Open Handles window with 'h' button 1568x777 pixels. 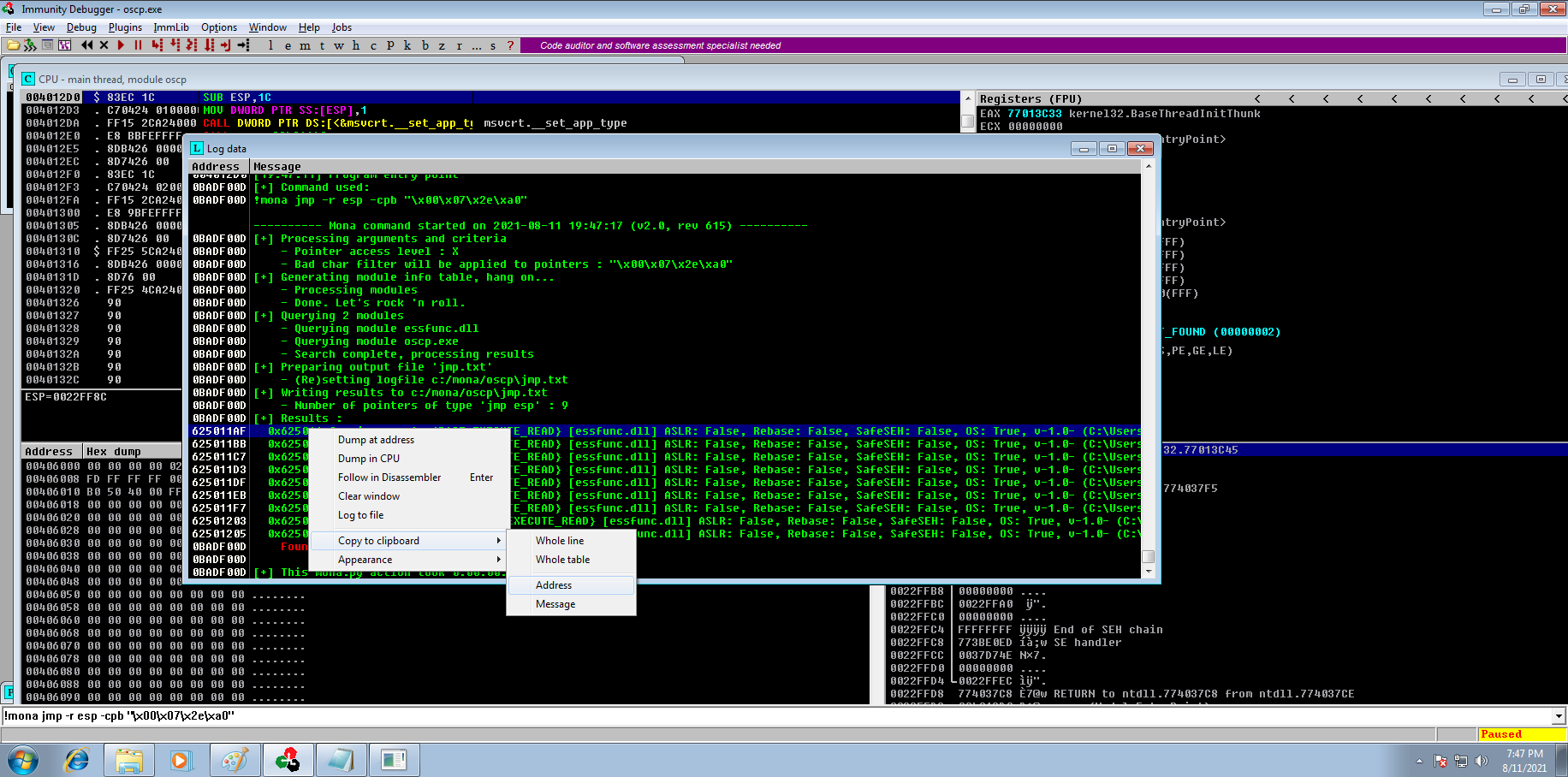click(x=356, y=45)
